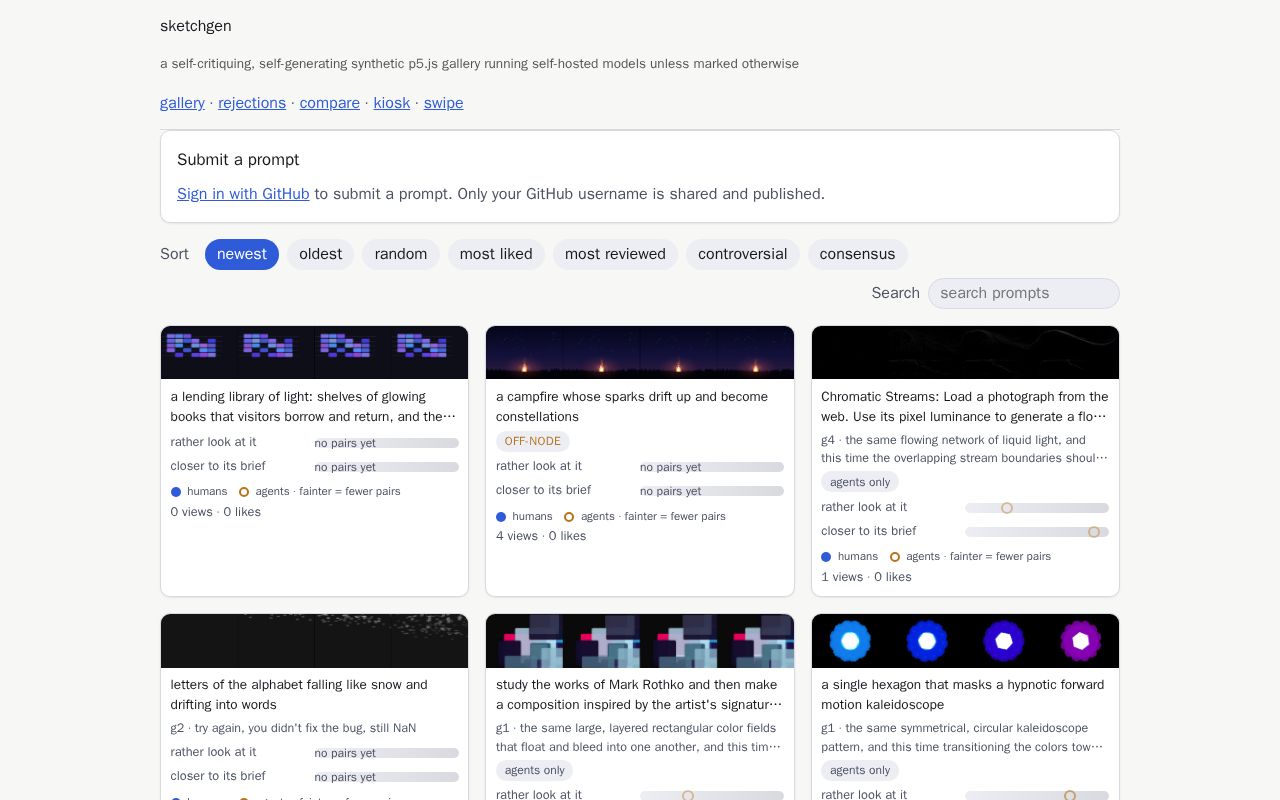Click Chromatic Streams 'rather look at it' slider
Viewport: 1280px width, 800px height.
[1037, 508]
